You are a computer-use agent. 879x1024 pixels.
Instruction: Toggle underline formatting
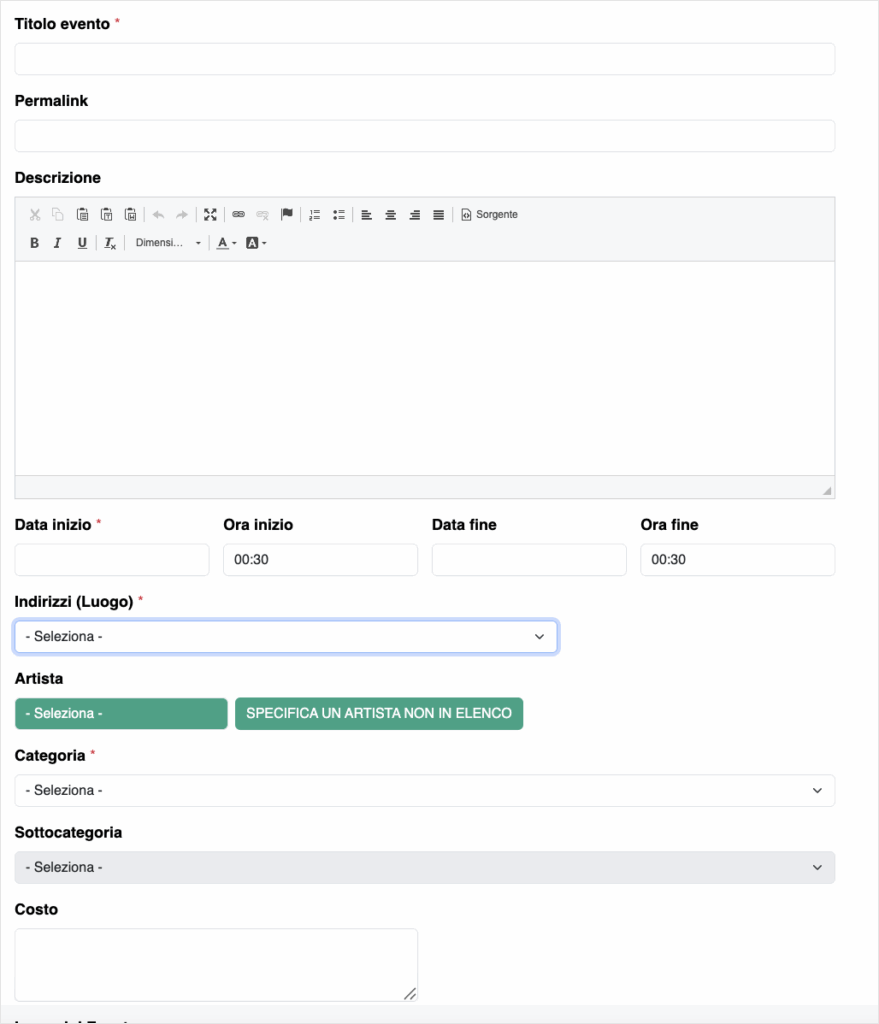pos(82,243)
